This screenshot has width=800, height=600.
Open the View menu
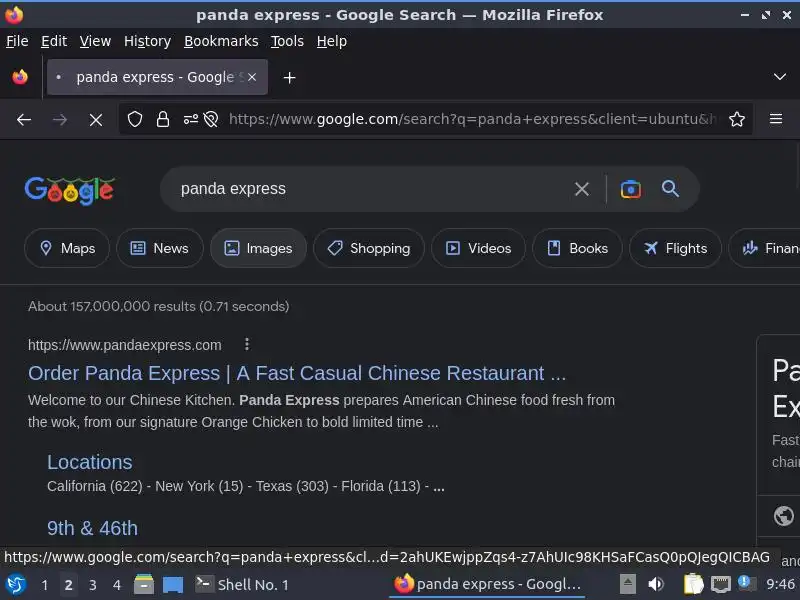[95, 41]
